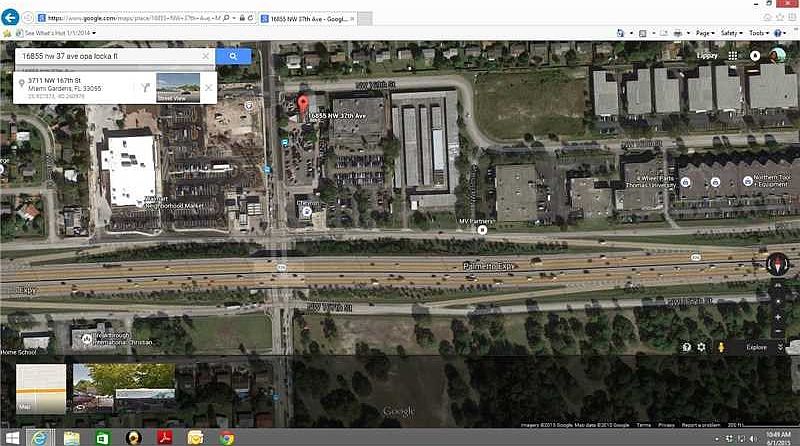Open the Tools menu dropdown
Image resolution: width=800 pixels, height=446 pixels.
tap(759, 33)
